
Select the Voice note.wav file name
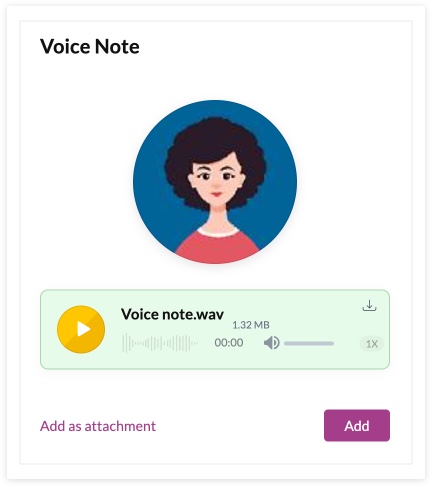pos(172,314)
